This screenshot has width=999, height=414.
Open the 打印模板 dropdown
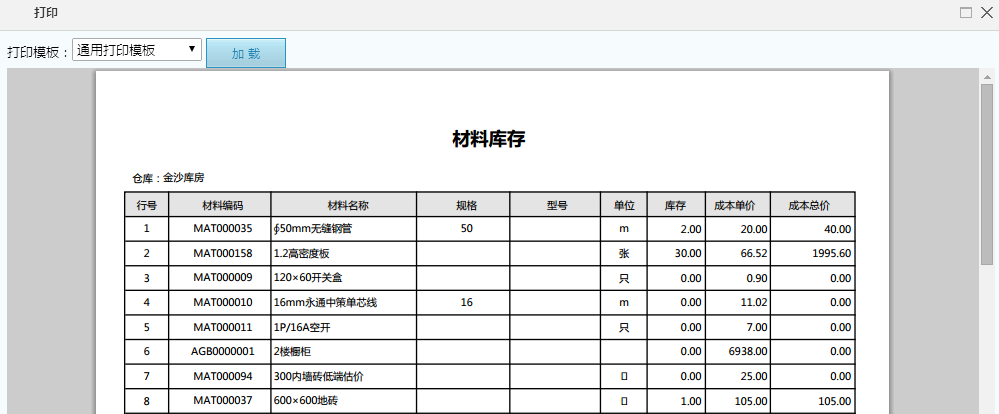point(138,50)
